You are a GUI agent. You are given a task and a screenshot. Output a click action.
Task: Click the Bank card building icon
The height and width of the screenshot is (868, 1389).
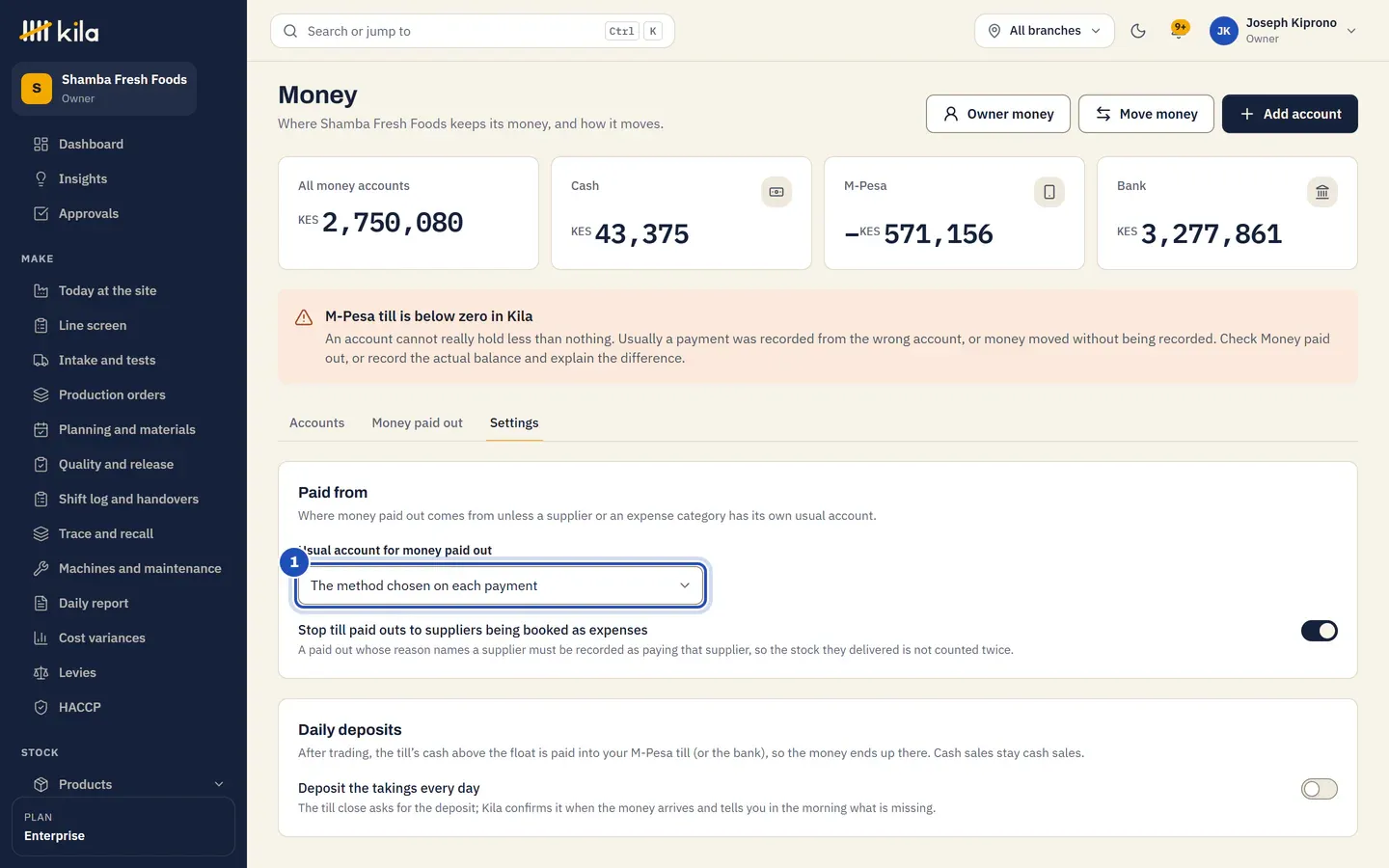pos(1322,192)
